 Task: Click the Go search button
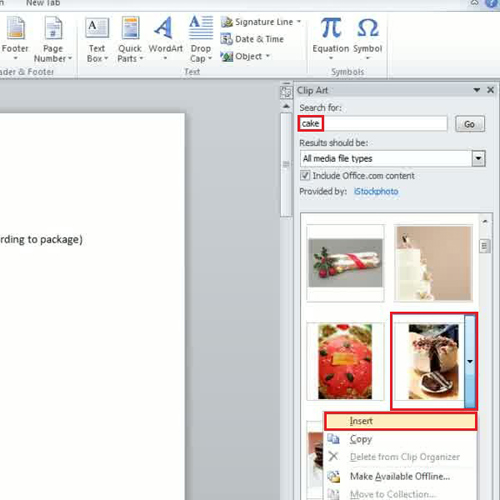click(x=470, y=124)
